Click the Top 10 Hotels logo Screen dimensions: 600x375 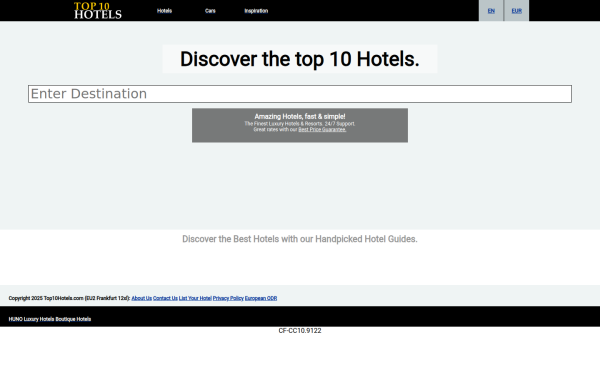(x=98, y=10)
